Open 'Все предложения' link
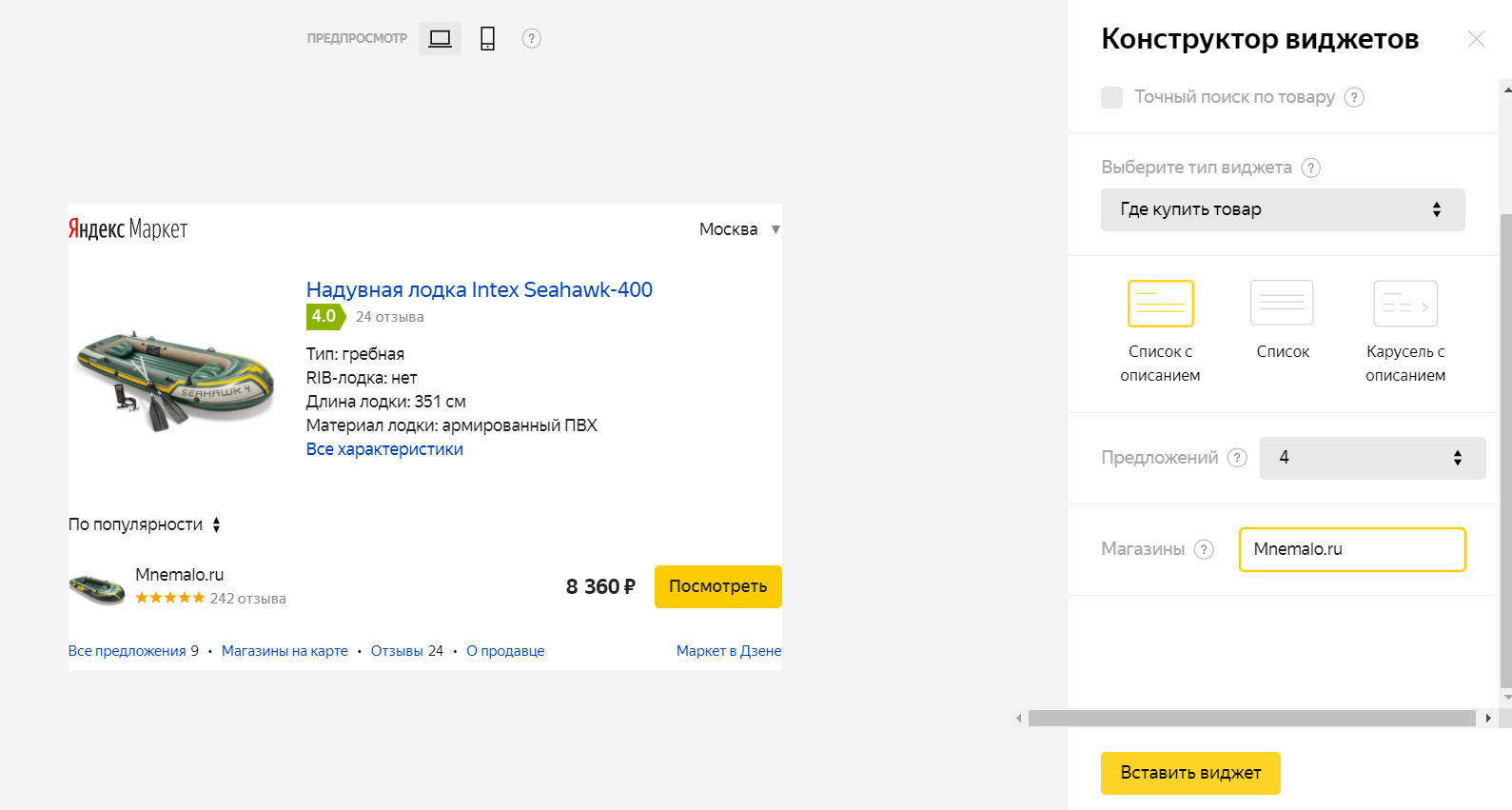This screenshot has height=810, width=1512. click(128, 651)
